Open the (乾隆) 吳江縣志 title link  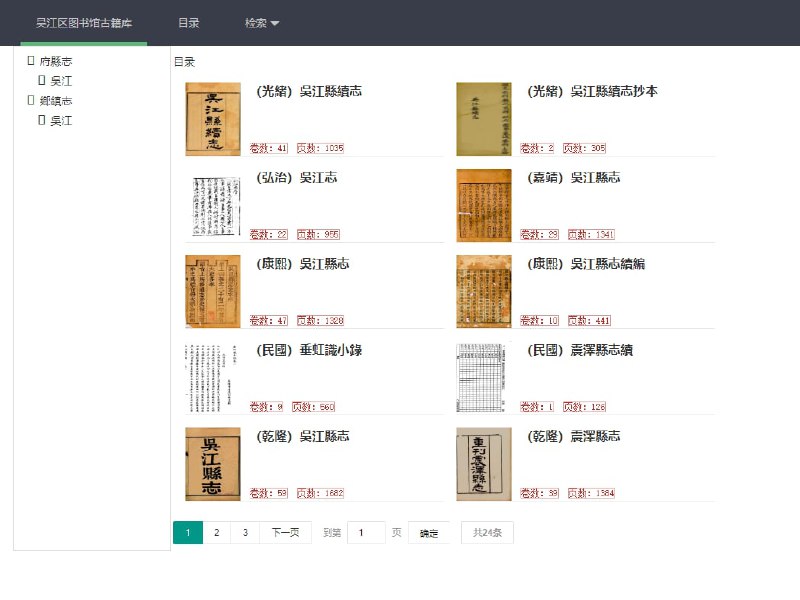(x=303, y=437)
